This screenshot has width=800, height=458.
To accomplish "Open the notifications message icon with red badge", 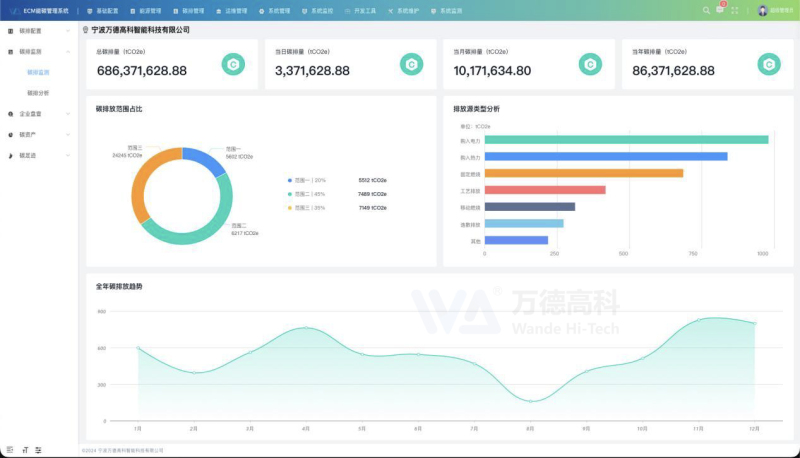I will 720,10.
